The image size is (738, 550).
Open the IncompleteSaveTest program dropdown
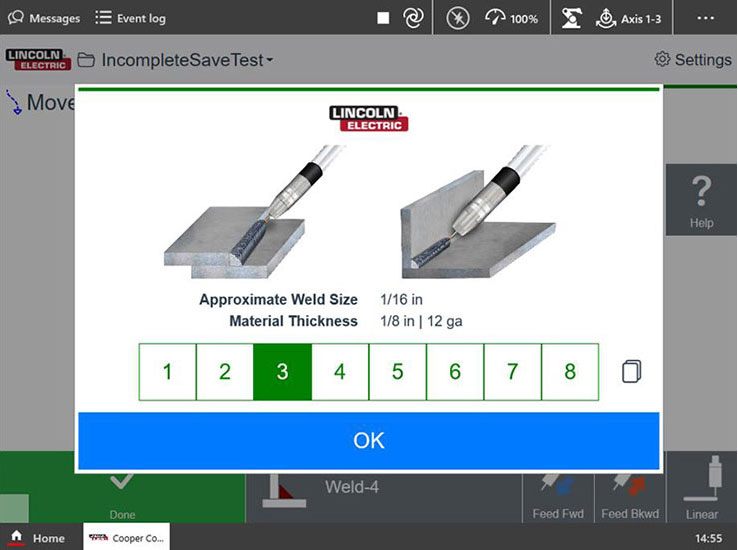(187, 60)
